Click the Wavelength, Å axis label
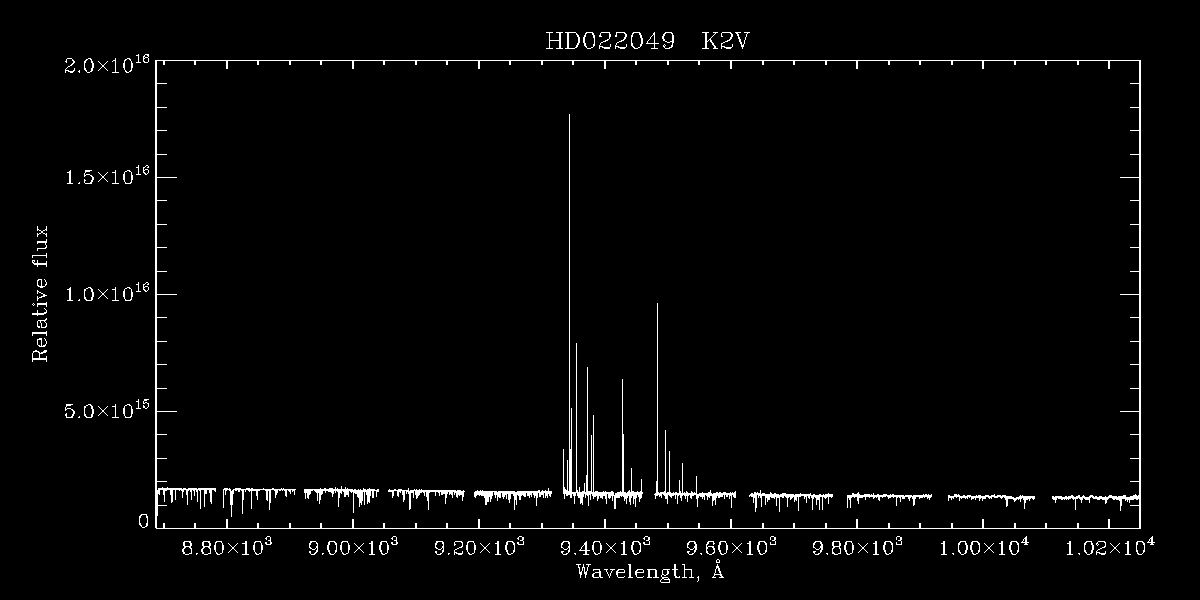 point(649,572)
